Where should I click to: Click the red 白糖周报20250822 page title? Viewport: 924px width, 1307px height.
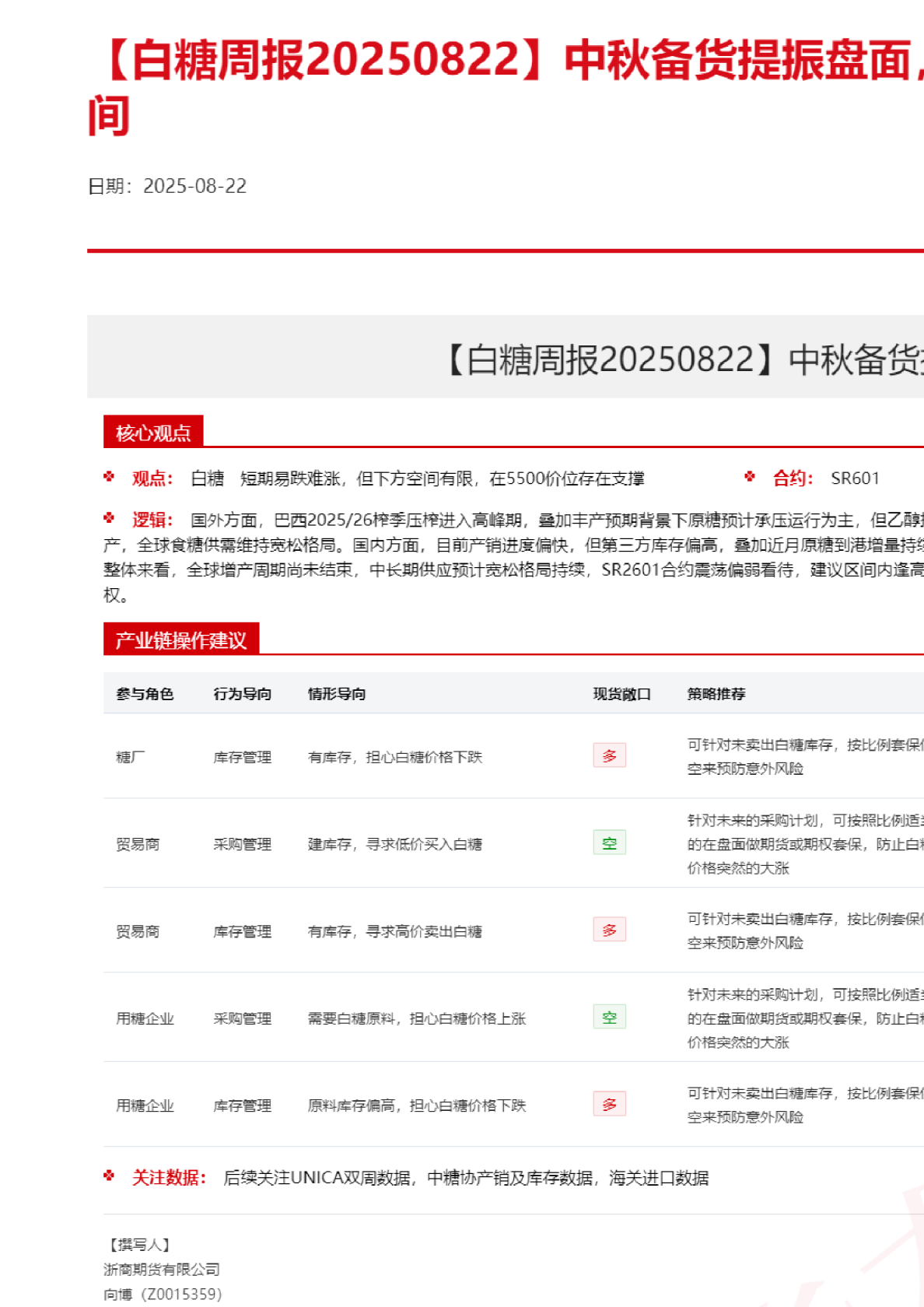point(506,62)
